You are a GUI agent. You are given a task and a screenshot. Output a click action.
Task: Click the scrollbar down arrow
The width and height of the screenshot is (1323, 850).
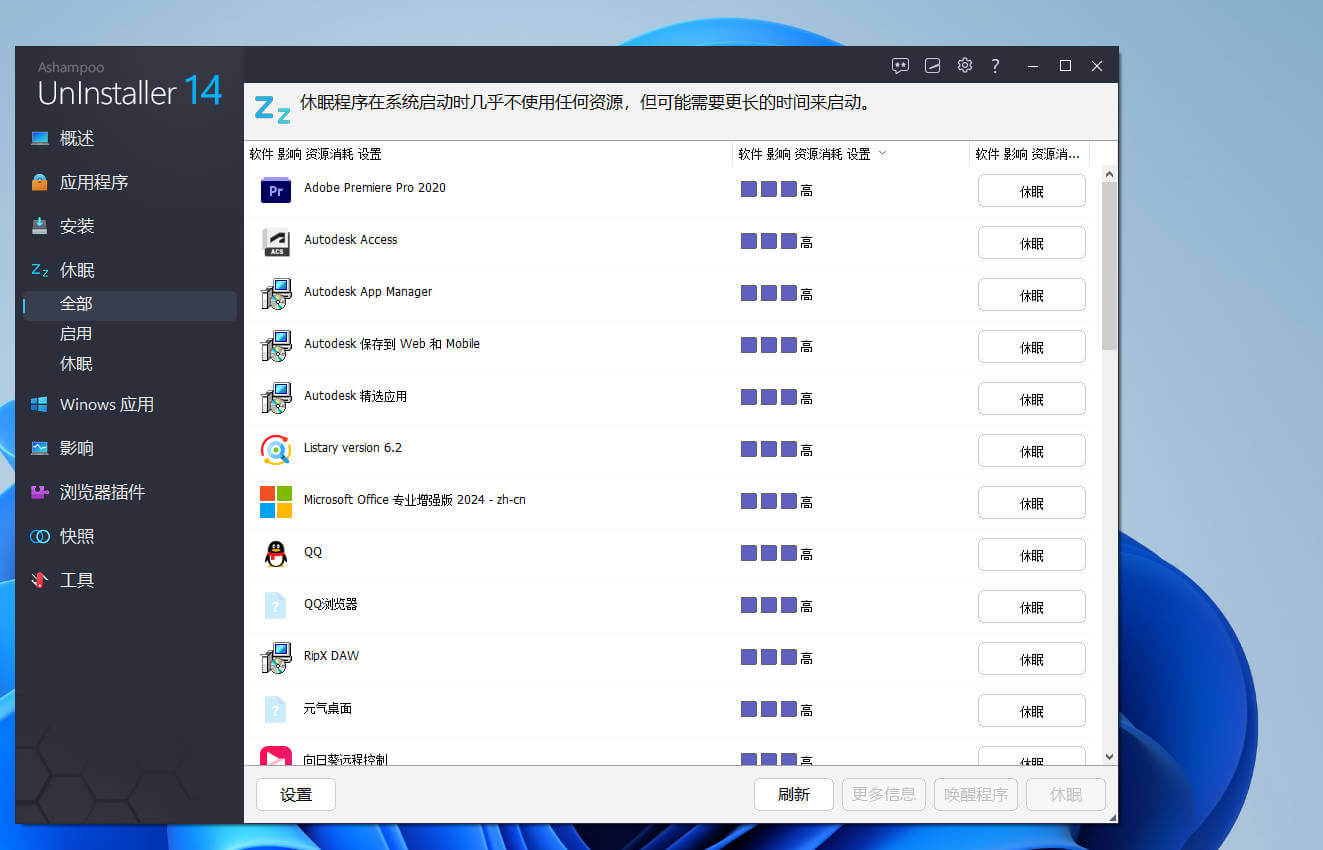coord(1110,757)
